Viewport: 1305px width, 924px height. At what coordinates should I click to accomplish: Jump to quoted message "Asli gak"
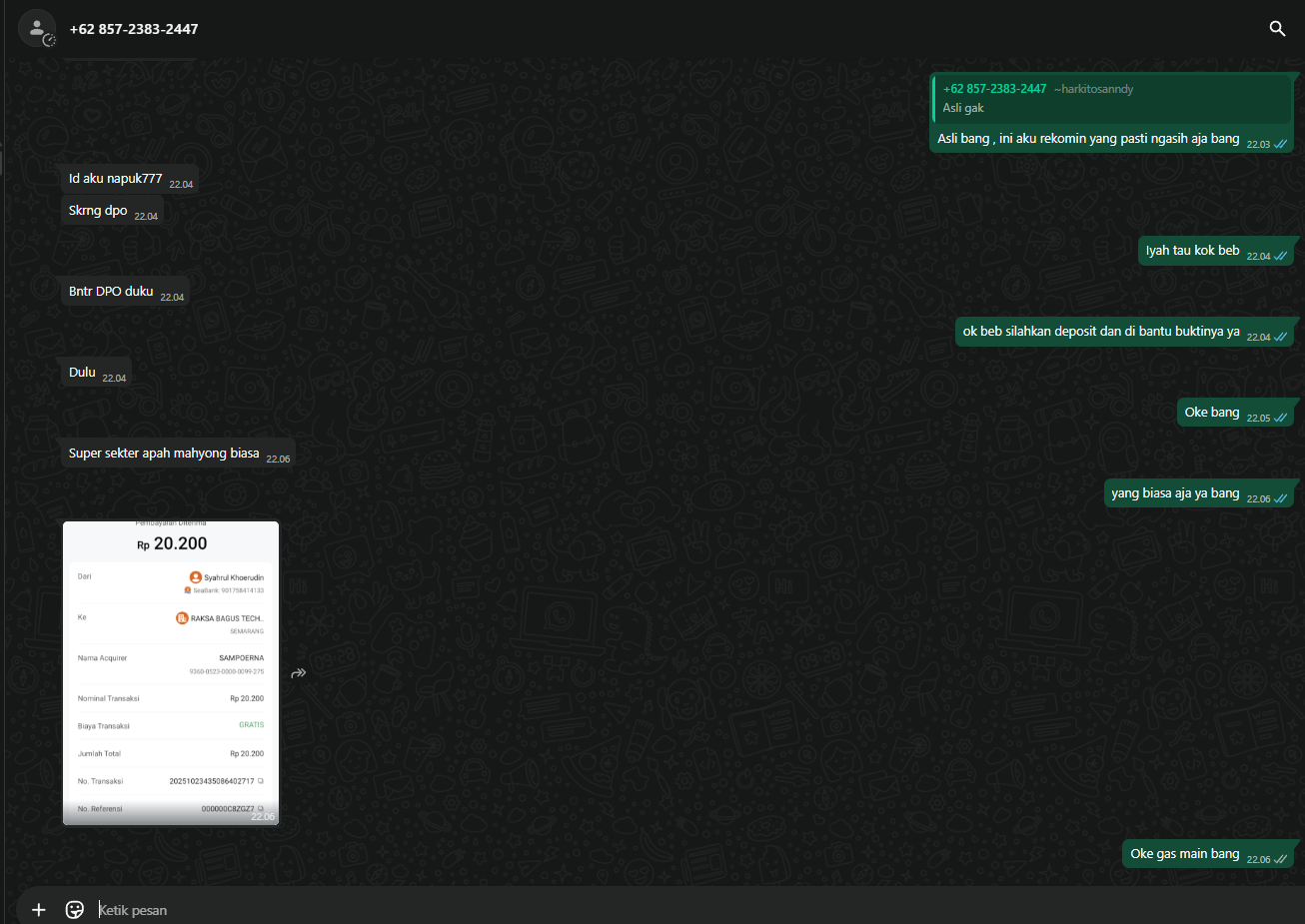[1112, 98]
